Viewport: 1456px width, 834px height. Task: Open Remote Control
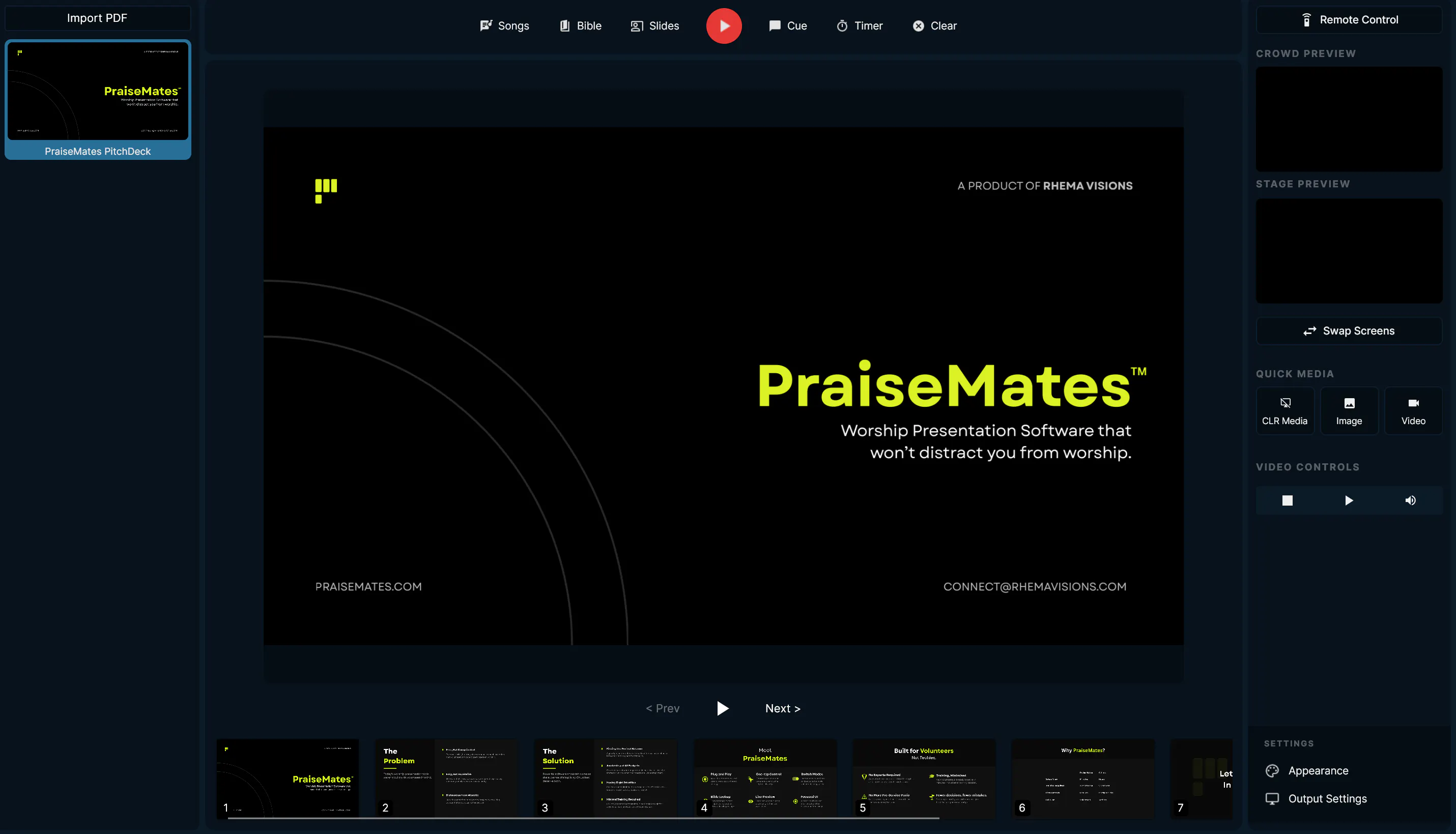click(1348, 19)
